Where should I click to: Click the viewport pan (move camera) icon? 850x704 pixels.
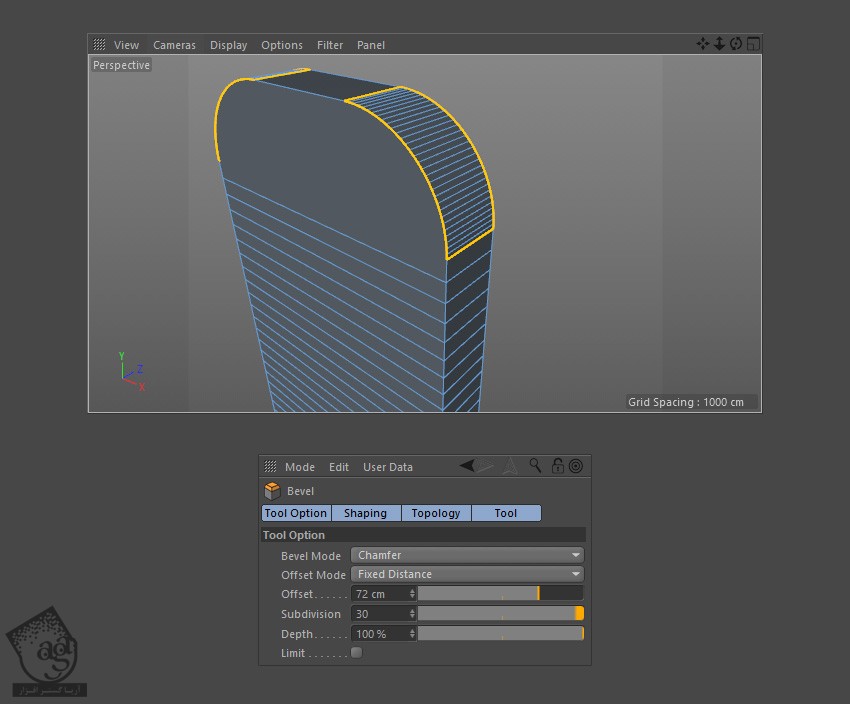(x=702, y=44)
